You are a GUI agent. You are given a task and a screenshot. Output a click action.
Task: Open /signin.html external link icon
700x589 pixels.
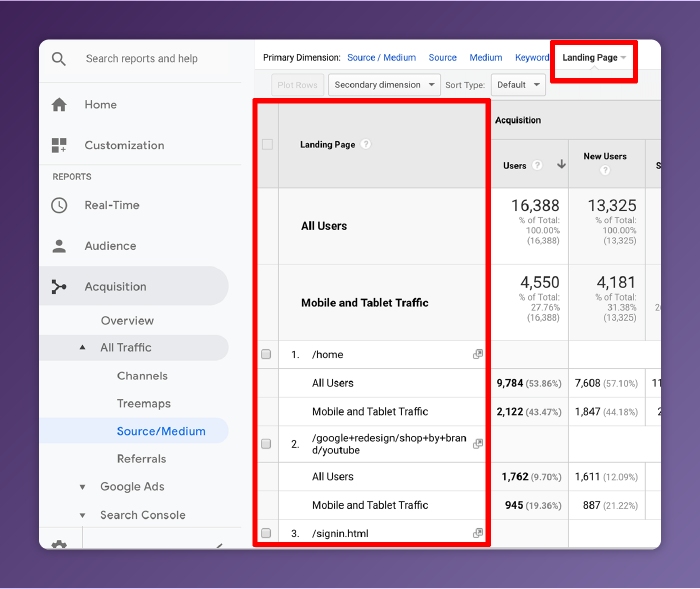(478, 533)
